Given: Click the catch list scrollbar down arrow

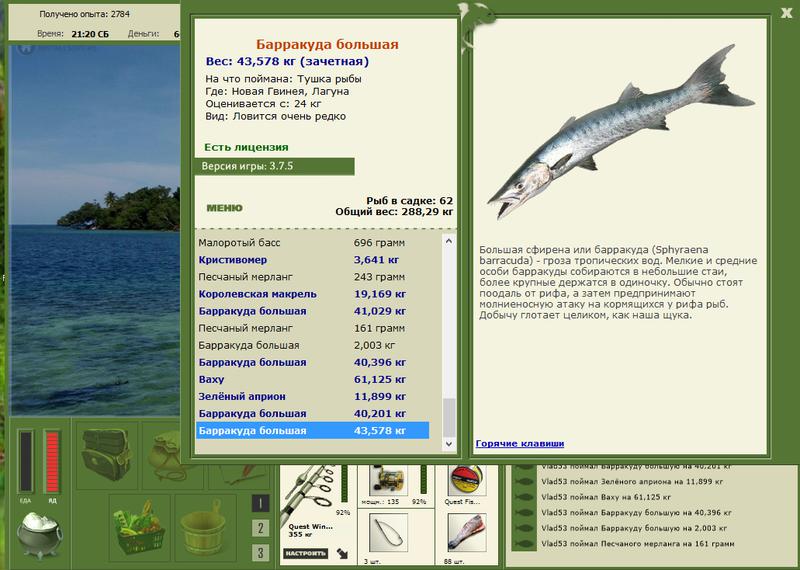Looking at the screenshot, I should click(x=449, y=444).
